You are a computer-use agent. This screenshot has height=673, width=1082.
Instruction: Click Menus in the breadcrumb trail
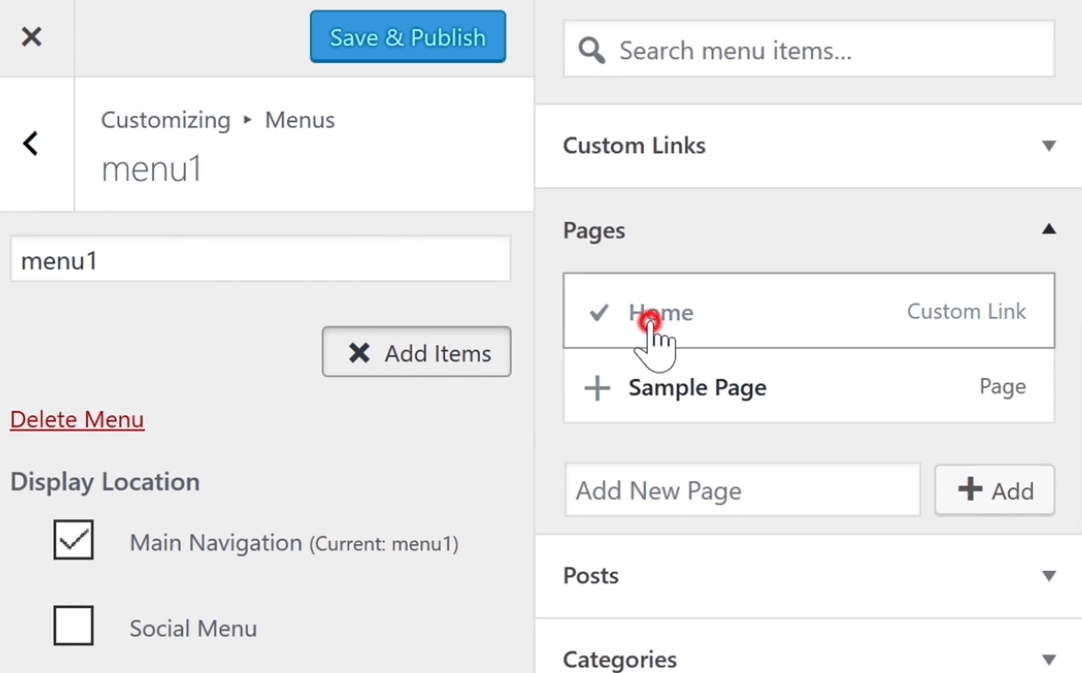click(x=299, y=119)
